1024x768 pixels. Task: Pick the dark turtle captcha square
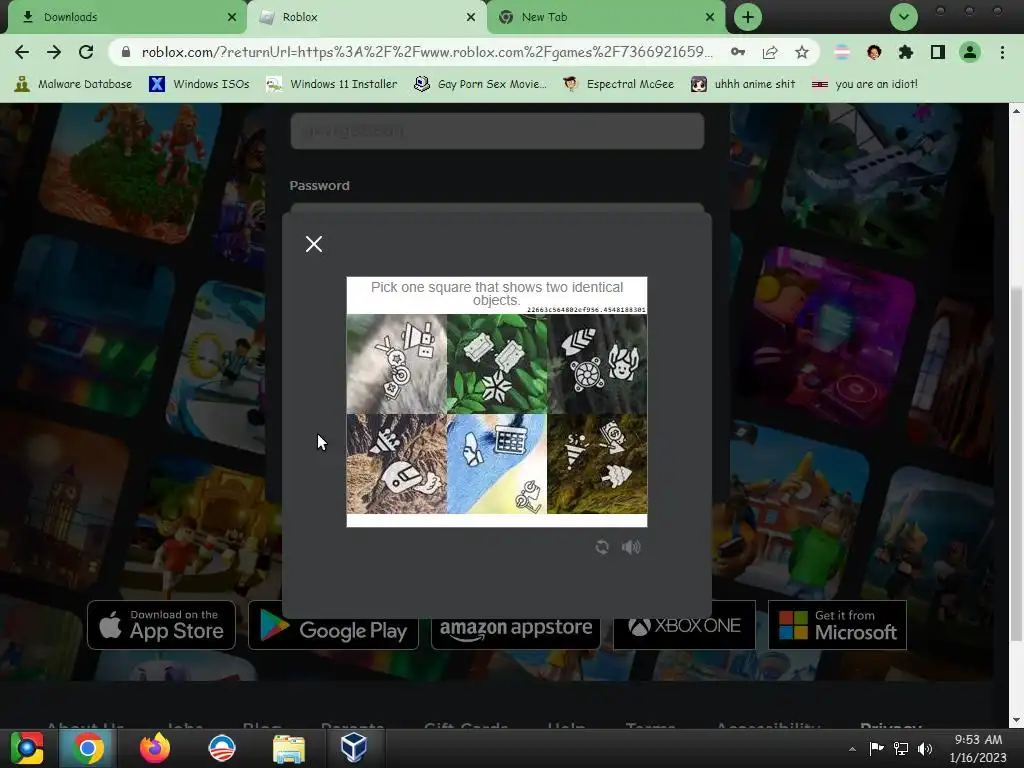tap(598, 364)
